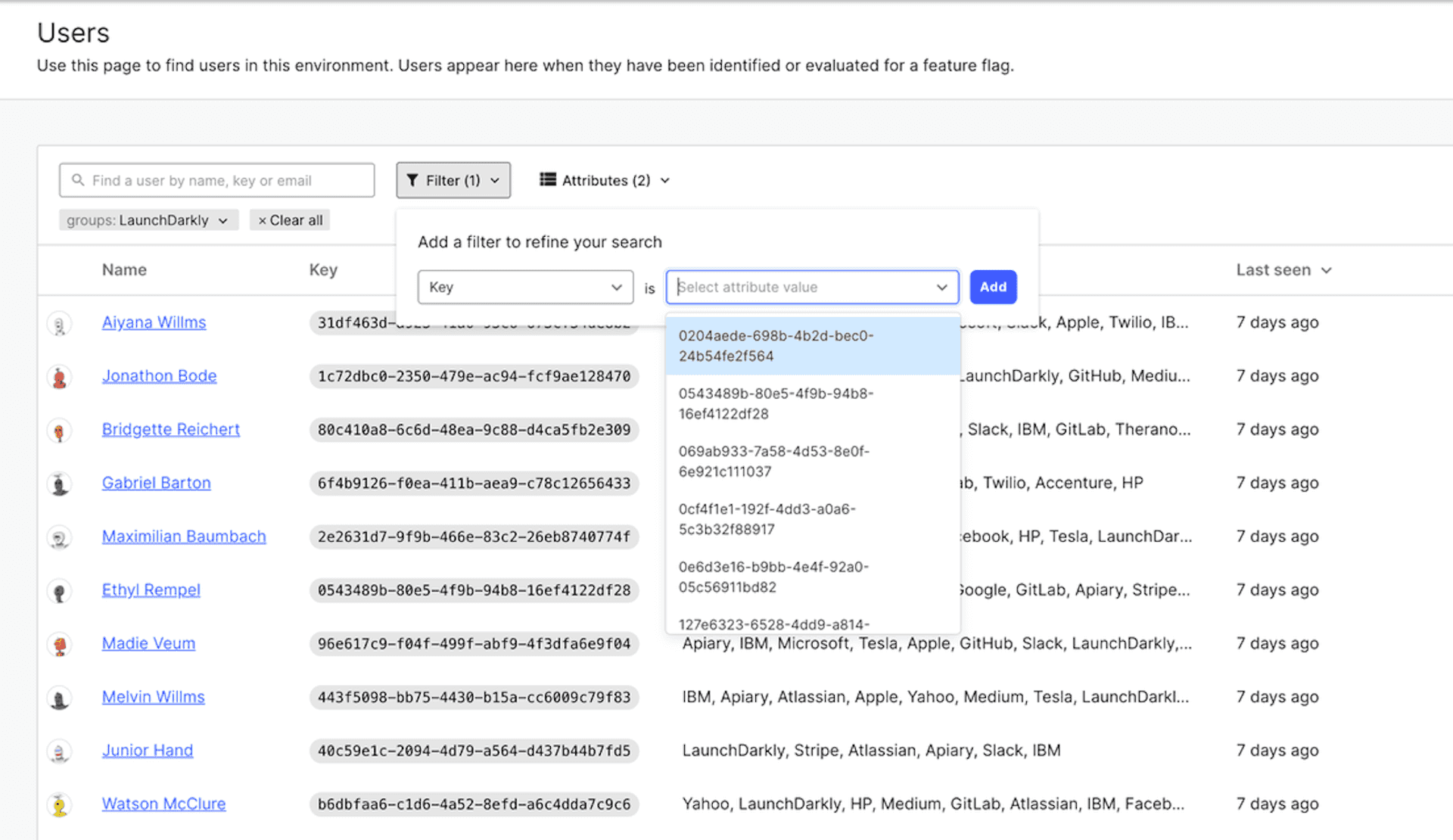The image size is (1453, 840).
Task: Click Madie Veum's avatar icon
Action: tap(59, 645)
